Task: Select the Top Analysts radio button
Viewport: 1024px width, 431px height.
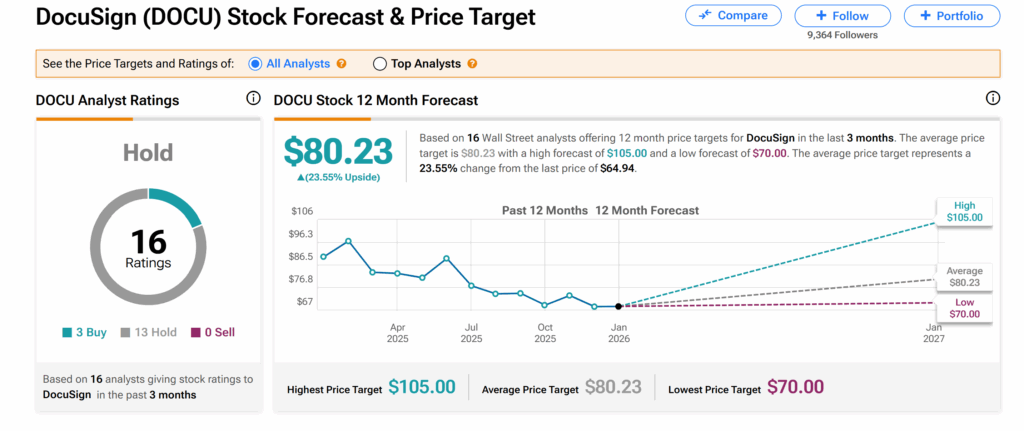Action: [380, 64]
